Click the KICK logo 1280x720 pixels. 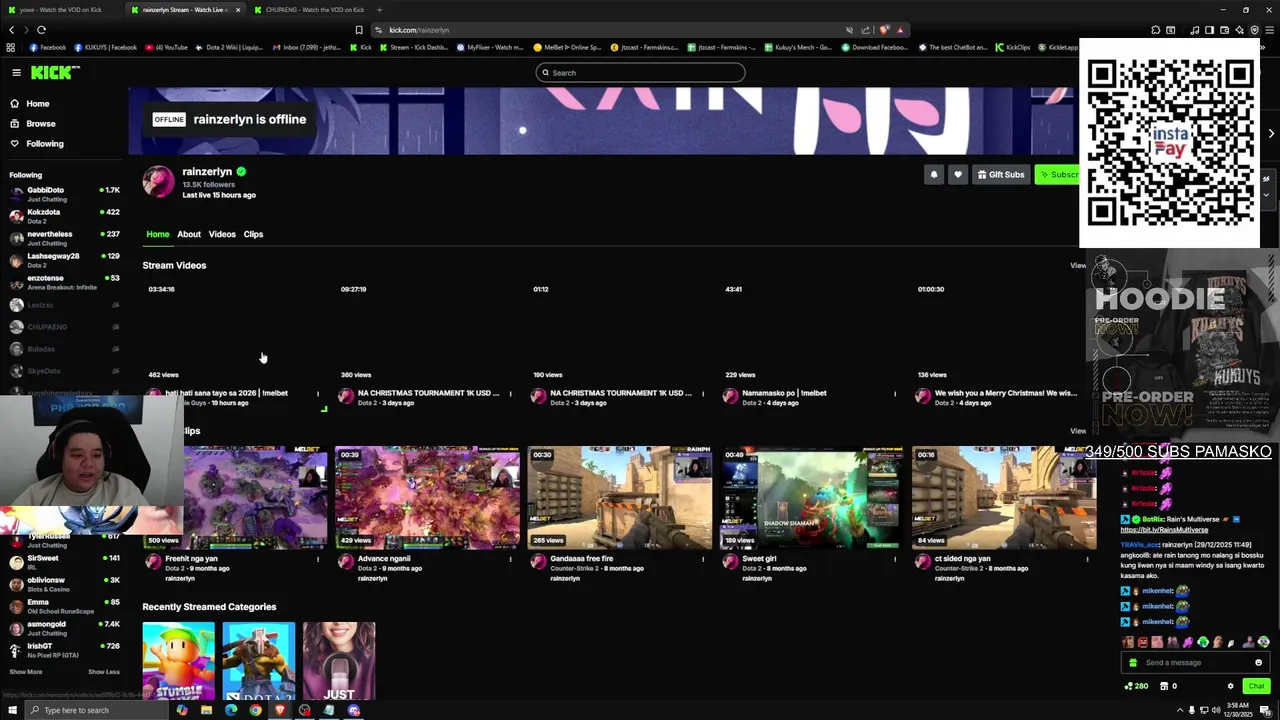point(54,72)
